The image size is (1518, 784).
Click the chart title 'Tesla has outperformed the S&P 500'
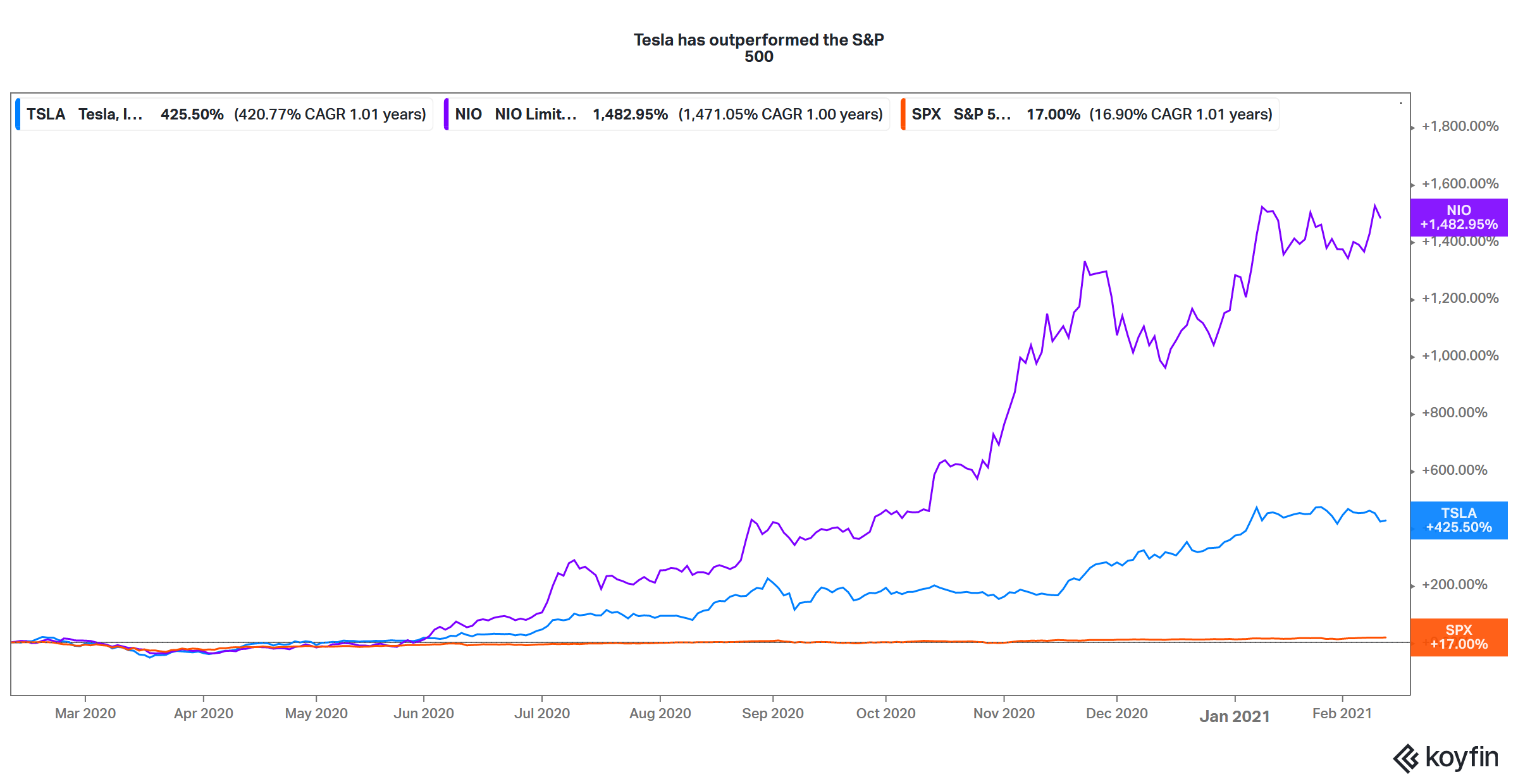759,48
